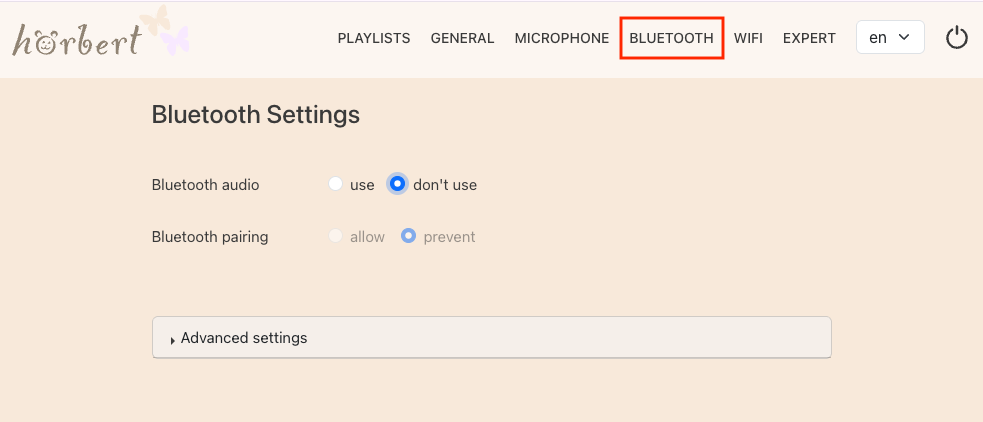Click the disclosure triangle beside Advanced settings
Viewport: 983px width, 422px height.
(x=173, y=339)
